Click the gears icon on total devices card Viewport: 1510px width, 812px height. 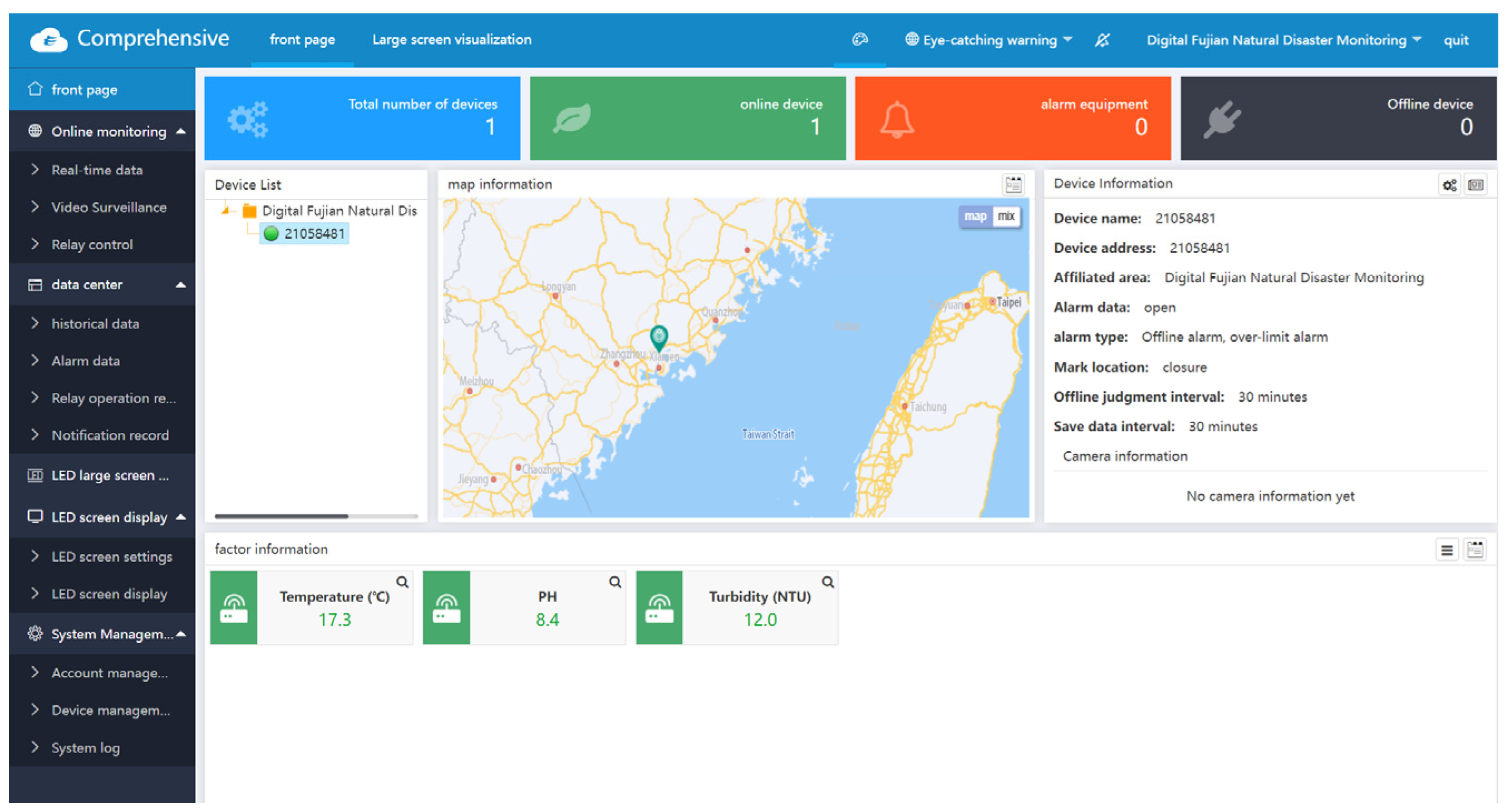pos(248,119)
